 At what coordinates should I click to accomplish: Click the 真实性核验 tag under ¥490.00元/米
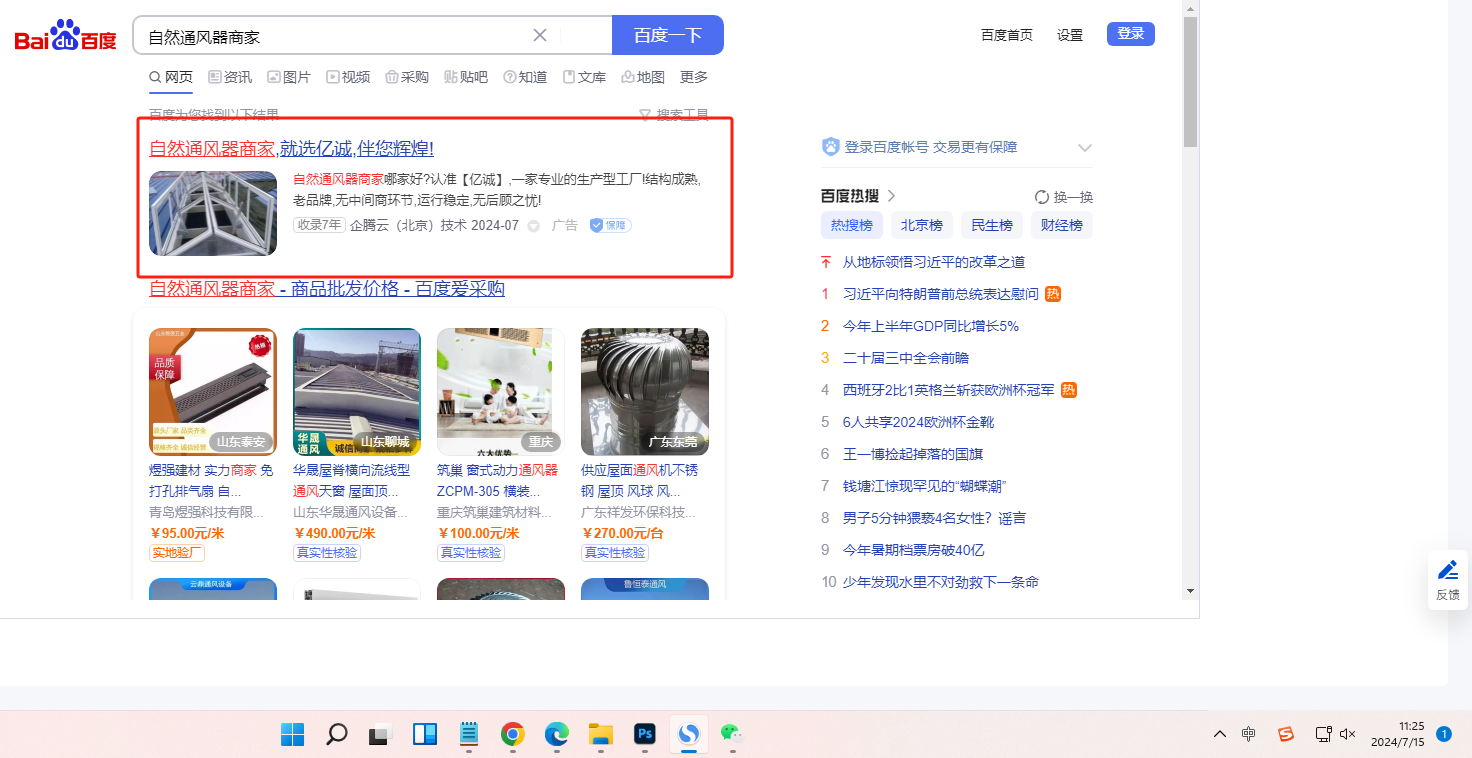click(x=327, y=553)
